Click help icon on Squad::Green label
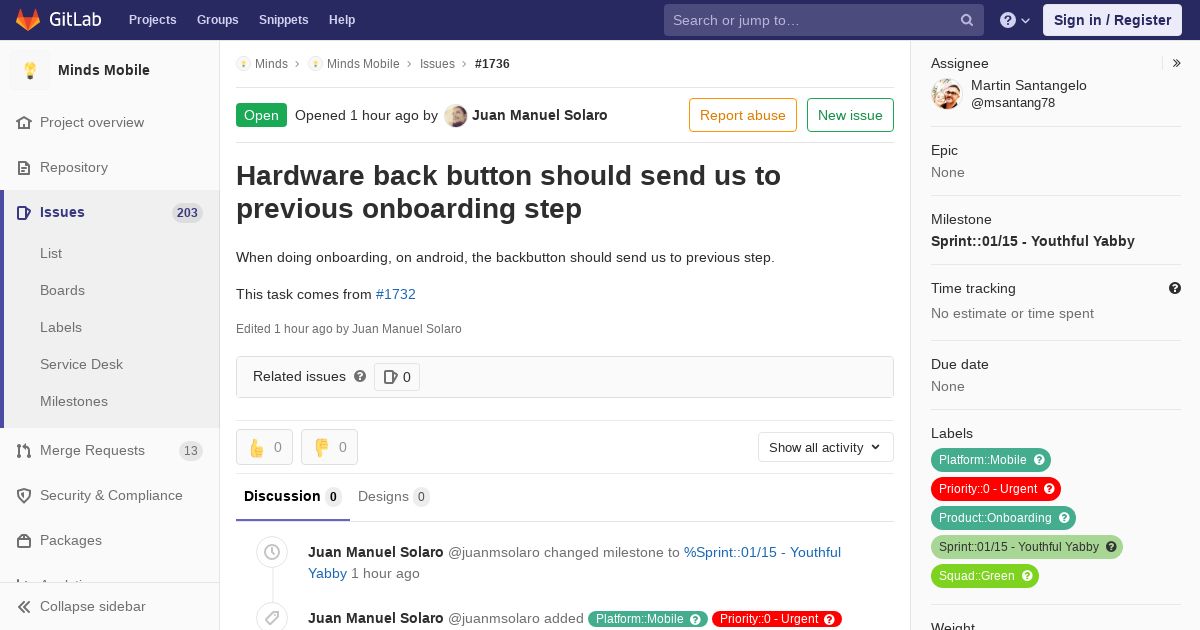The height and width of the screenshot is (630, 1200). click(1027, 576)
